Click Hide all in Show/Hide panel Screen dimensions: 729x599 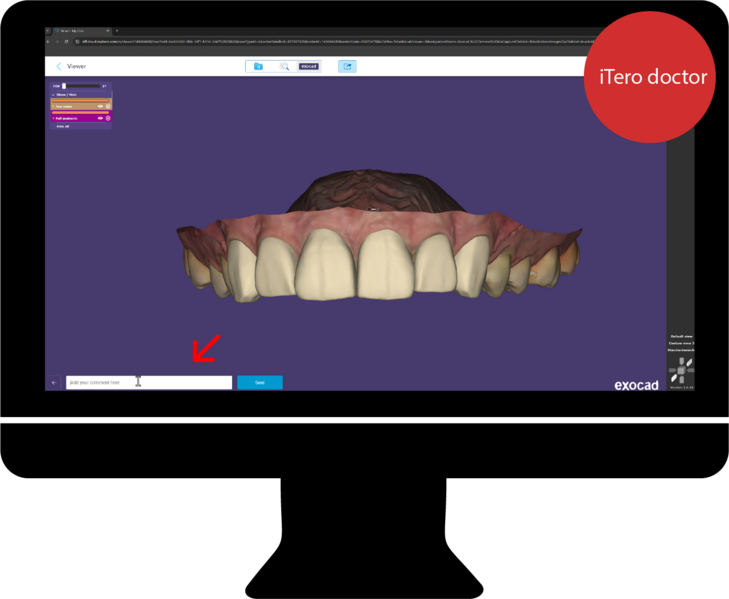(63, 126)
